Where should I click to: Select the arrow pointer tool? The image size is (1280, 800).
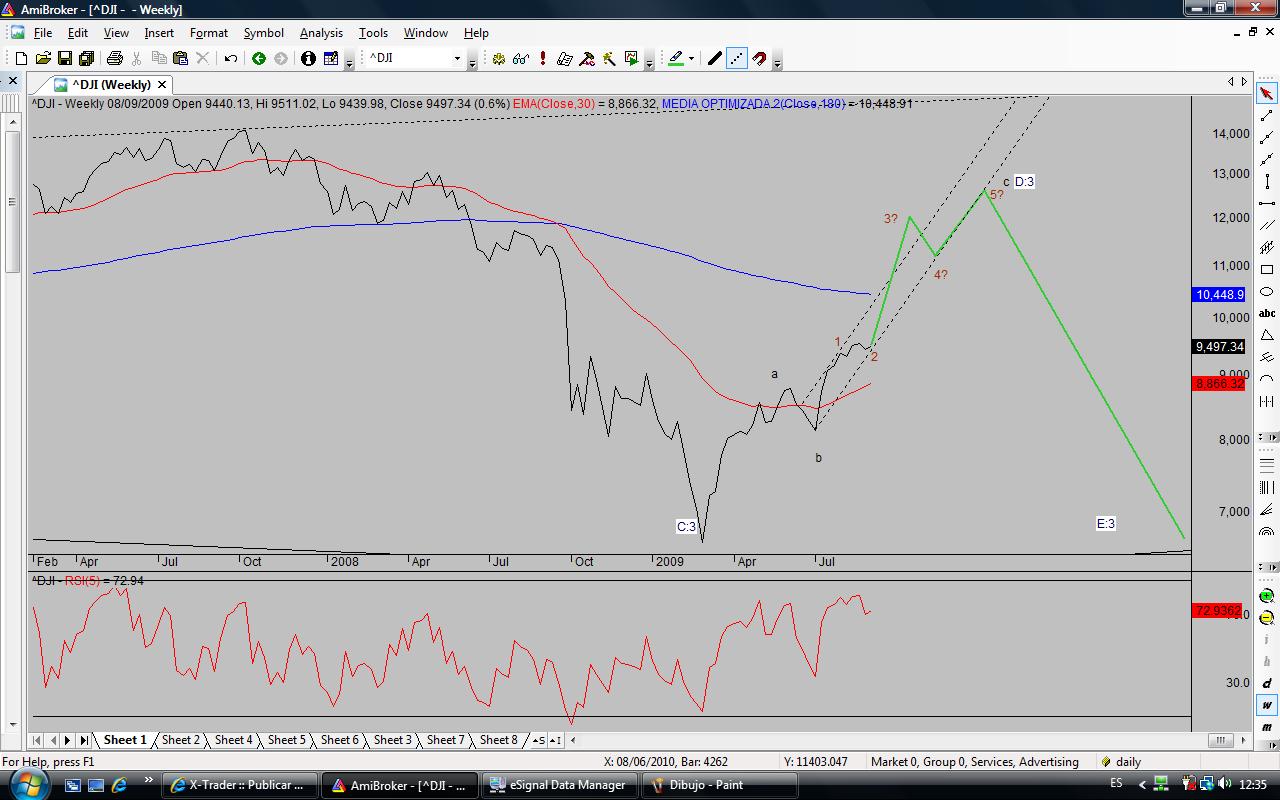tap(1267, 94)
